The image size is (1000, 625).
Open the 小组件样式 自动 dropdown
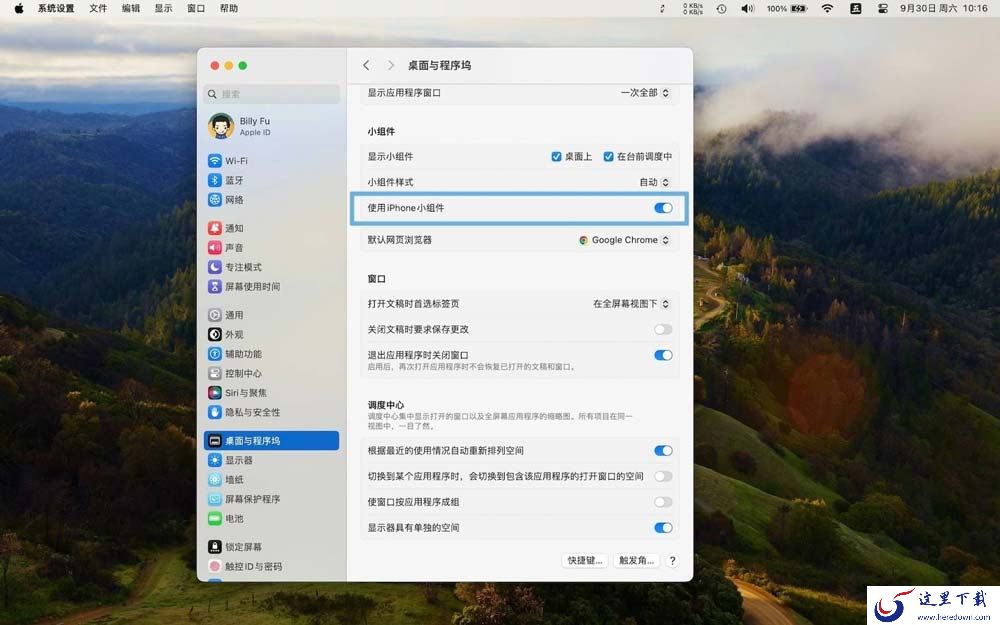(654, 182)
